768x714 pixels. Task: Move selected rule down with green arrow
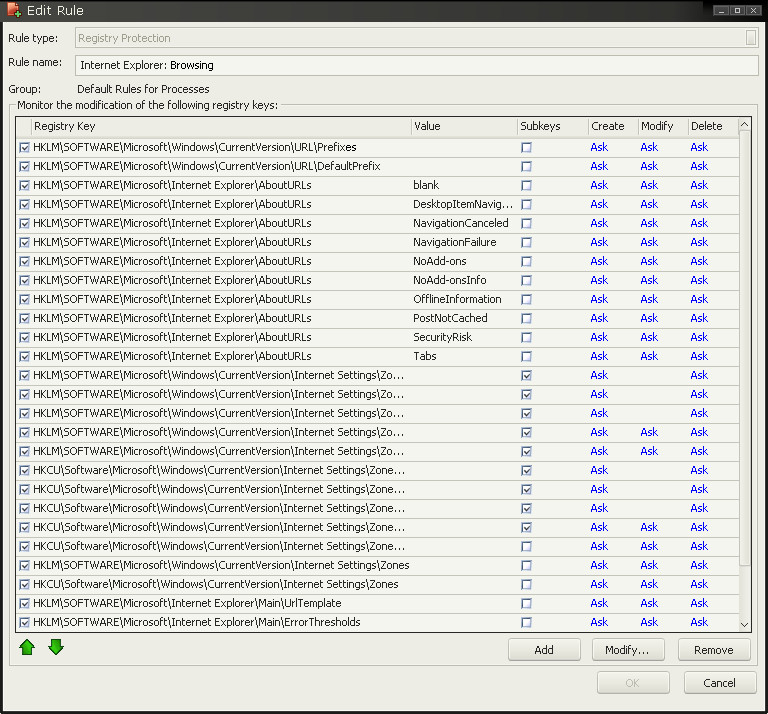[x=56, y=647]
